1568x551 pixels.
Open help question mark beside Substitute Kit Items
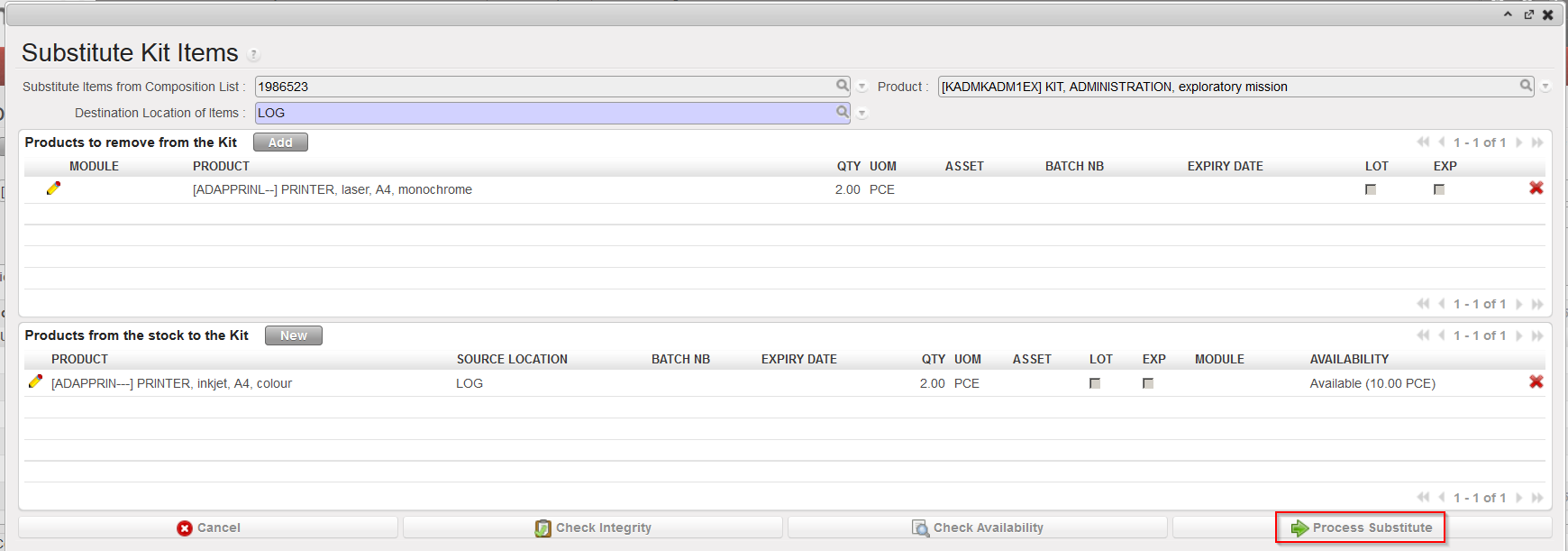(253, 55)
